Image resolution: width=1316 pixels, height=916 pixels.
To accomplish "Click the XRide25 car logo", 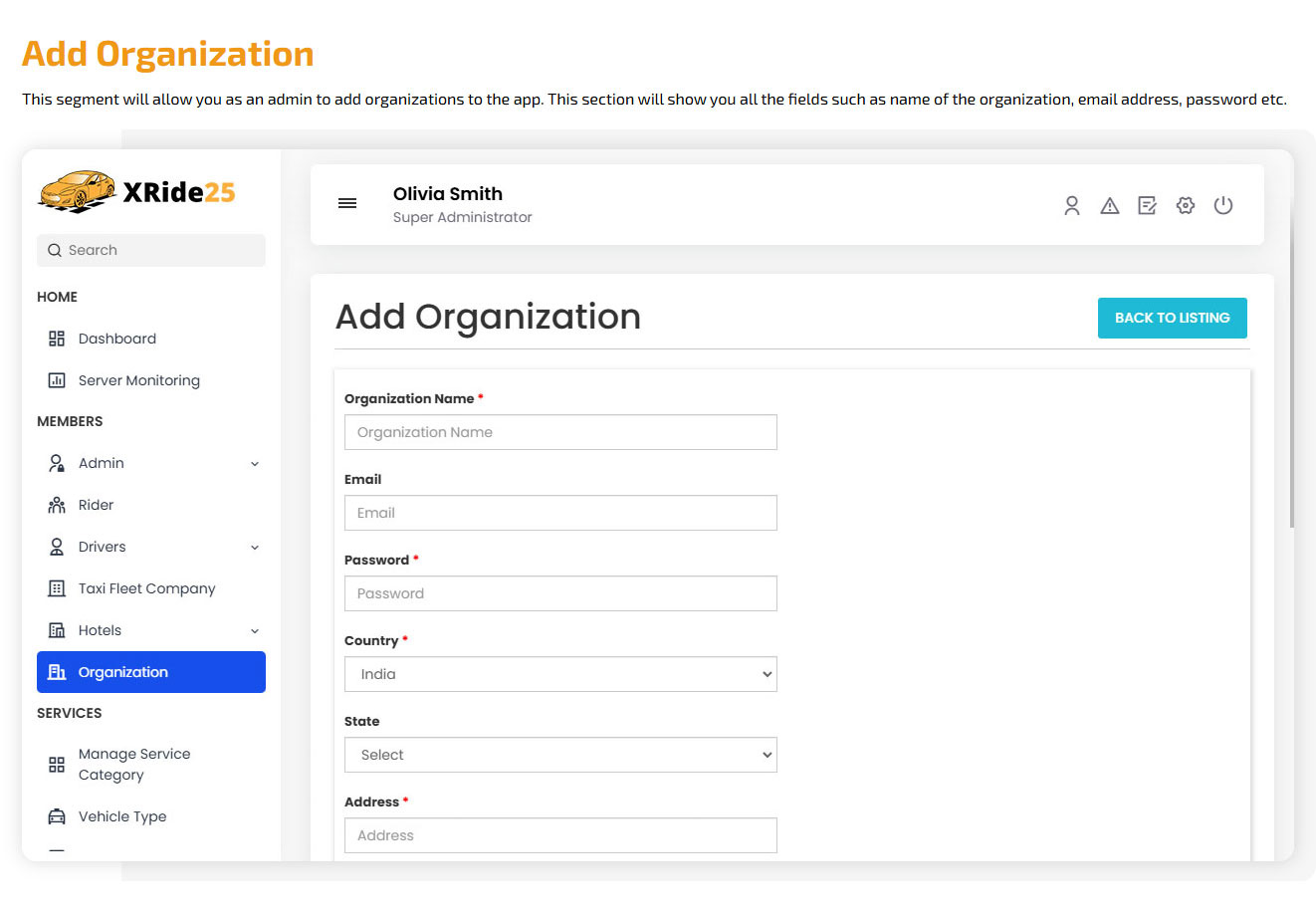I will click(136, 191).
